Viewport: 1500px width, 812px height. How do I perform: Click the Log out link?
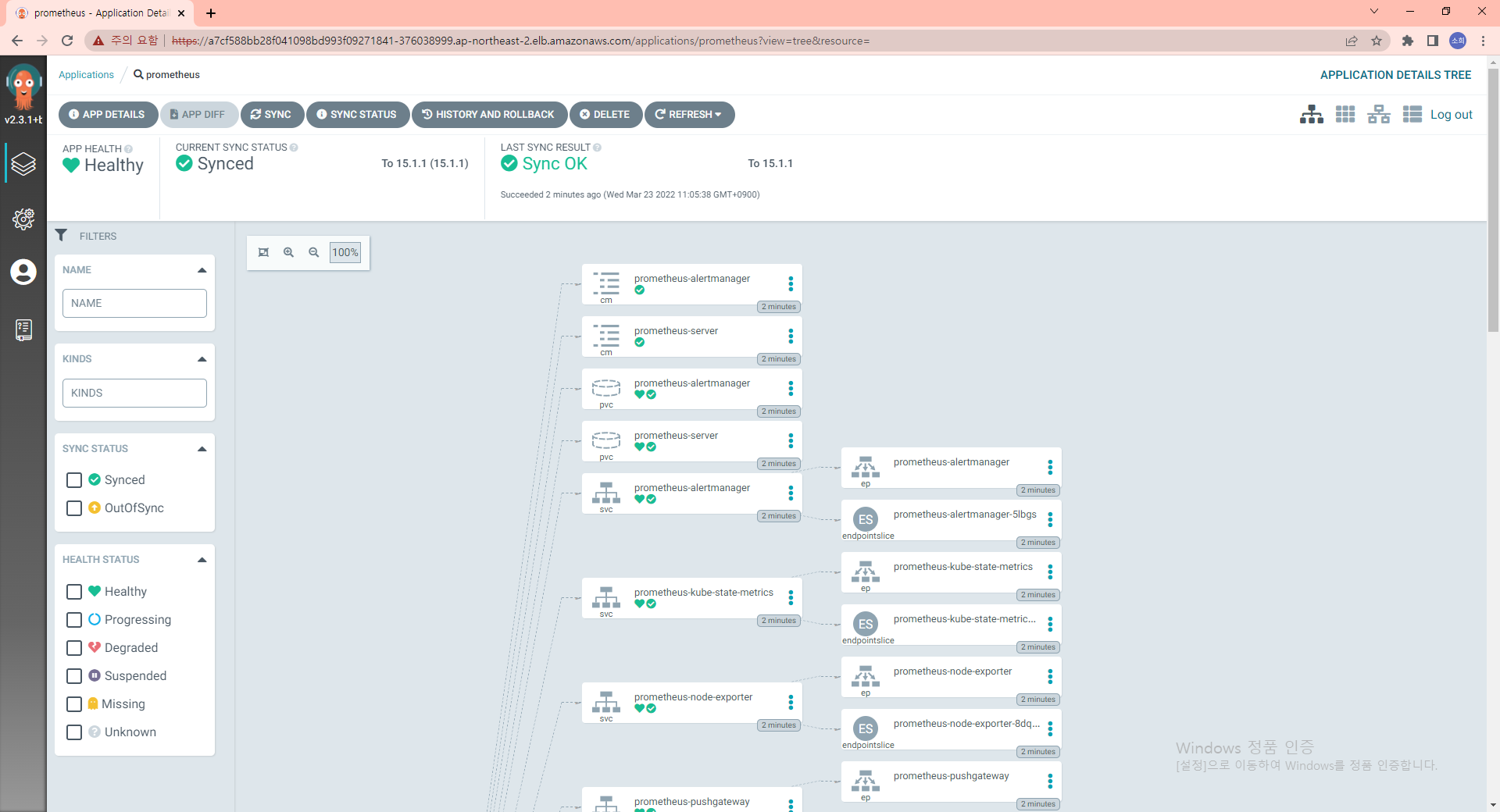coord(1451,115)
